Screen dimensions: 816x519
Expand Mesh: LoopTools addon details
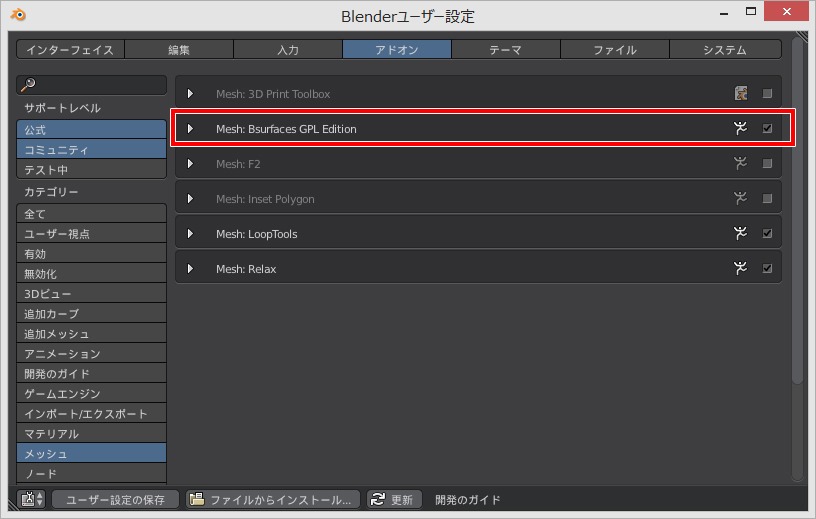click(190, 233)
